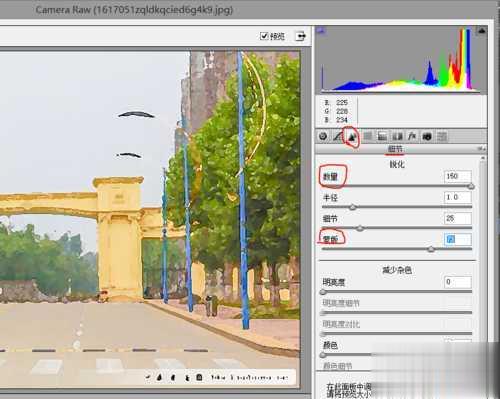Open the fx Effects panel icon
Screen dimensions: 500x399
pos(412,136)
